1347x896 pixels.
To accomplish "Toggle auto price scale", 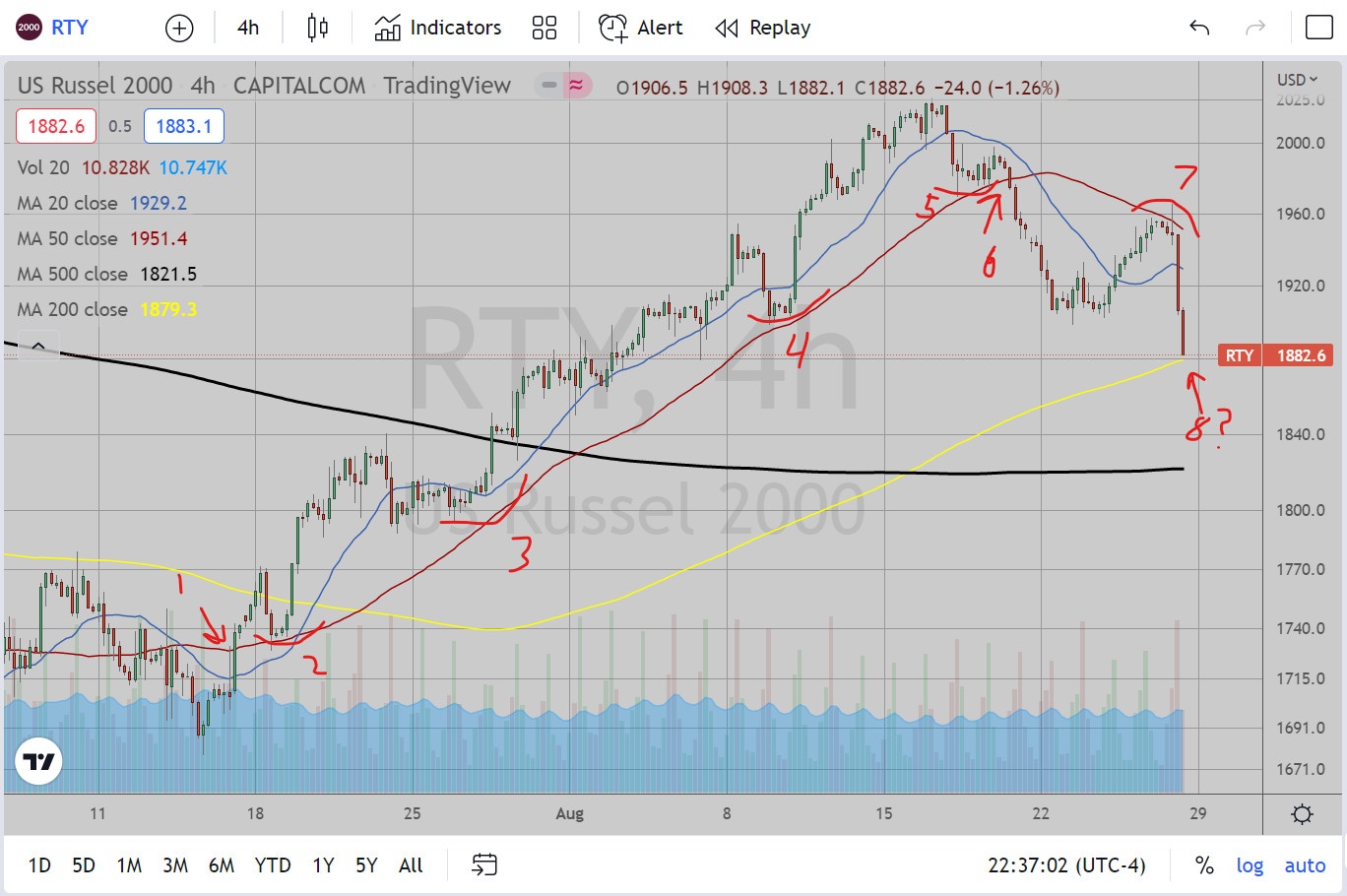I will click(1305, 865).
